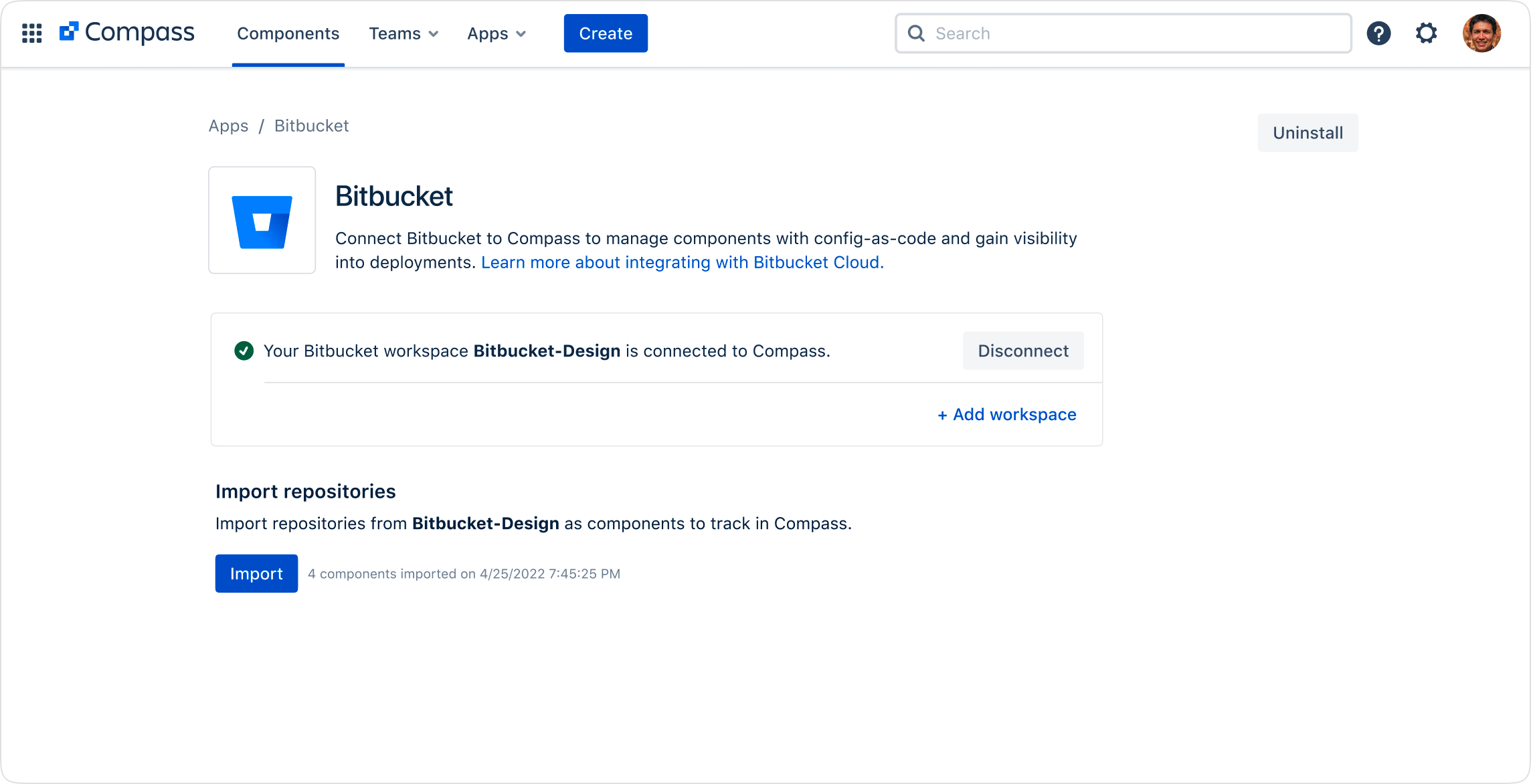Image resolution: width=1531 pixels, height=784 pixels.
Task: Open the Apps menu chevron
Action: tap(522, 33)
